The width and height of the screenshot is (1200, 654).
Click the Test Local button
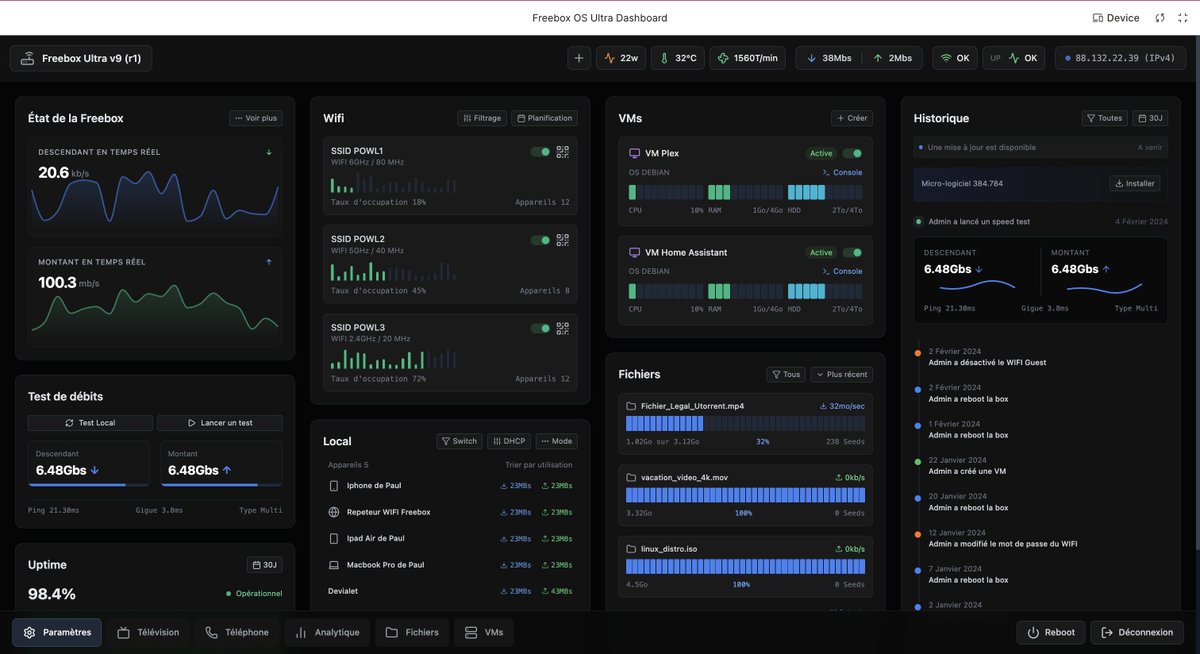click(90, 423)
